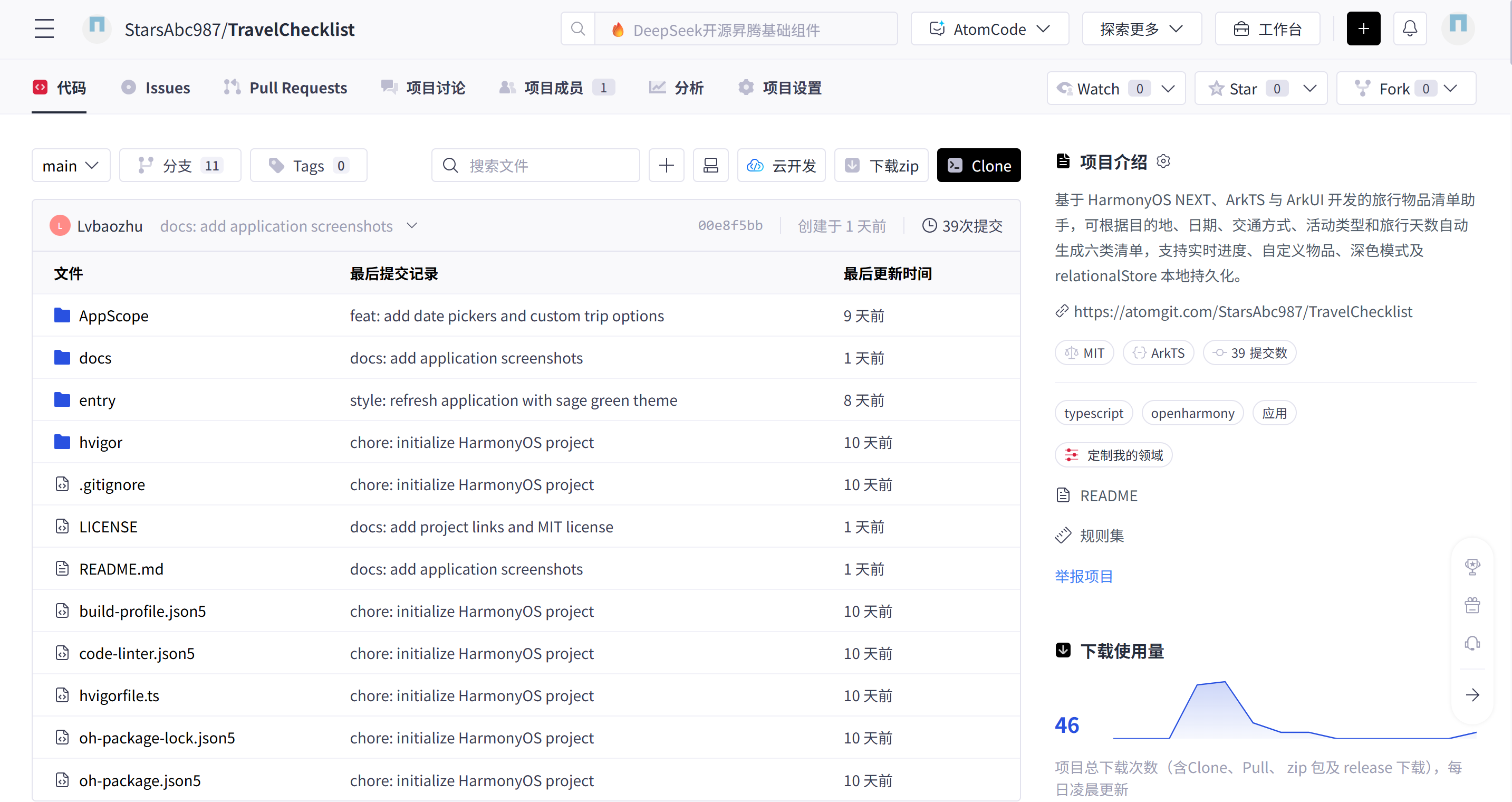This screenshot has height=802, width=1512.
Task: Open the 项目设置 tab
Action: pyautogui.click(x=779, y=88)
